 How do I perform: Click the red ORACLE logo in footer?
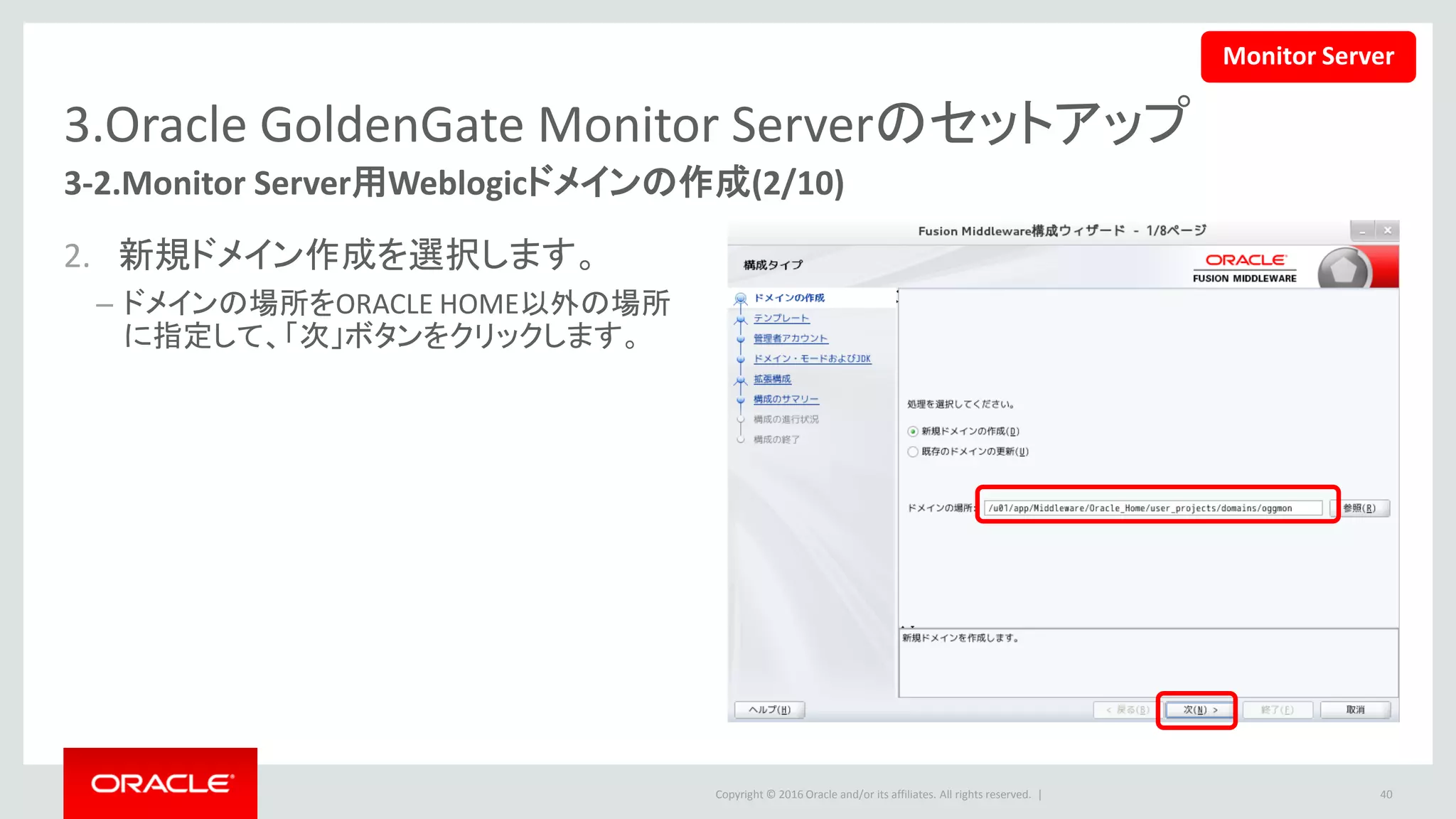[161, 783]
